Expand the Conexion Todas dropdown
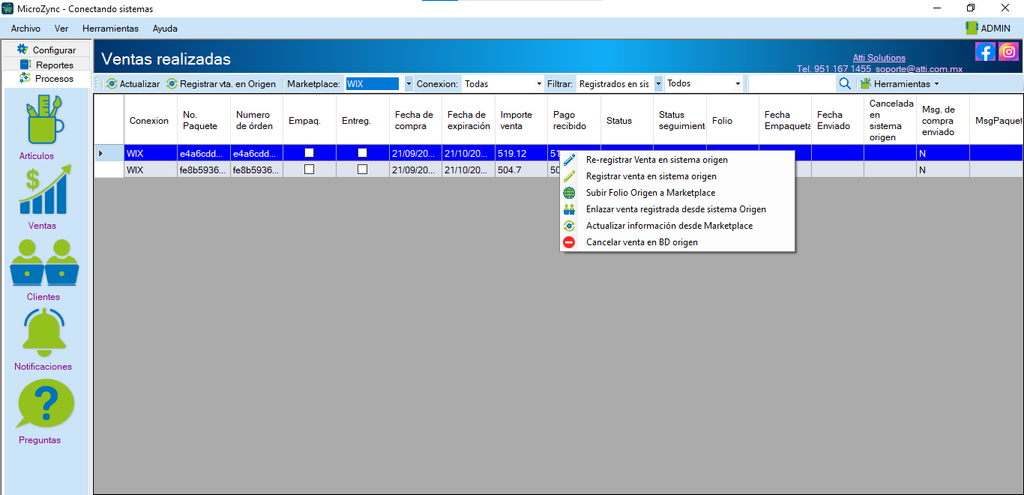The image size is (1024, 495). click(539, 84)
